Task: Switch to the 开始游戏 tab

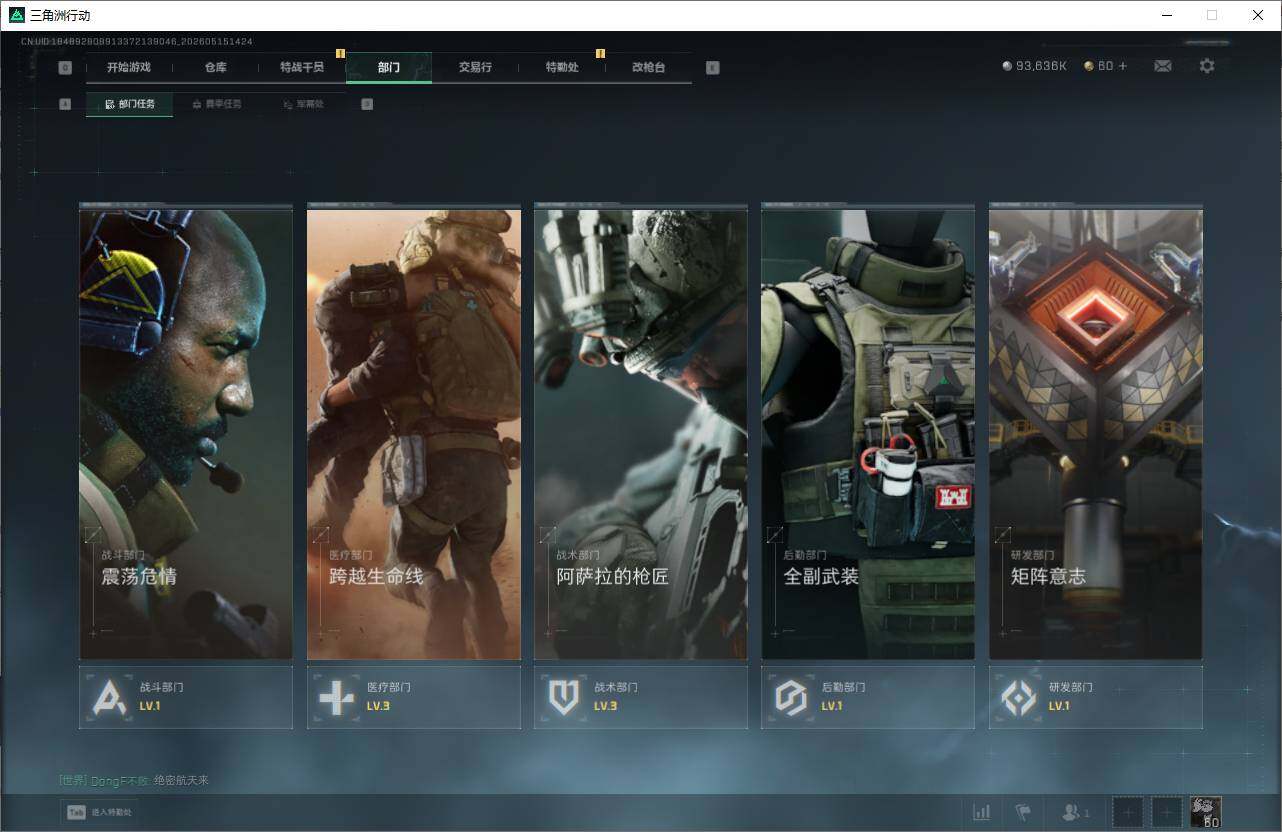Action: click(x=129, y=67)
